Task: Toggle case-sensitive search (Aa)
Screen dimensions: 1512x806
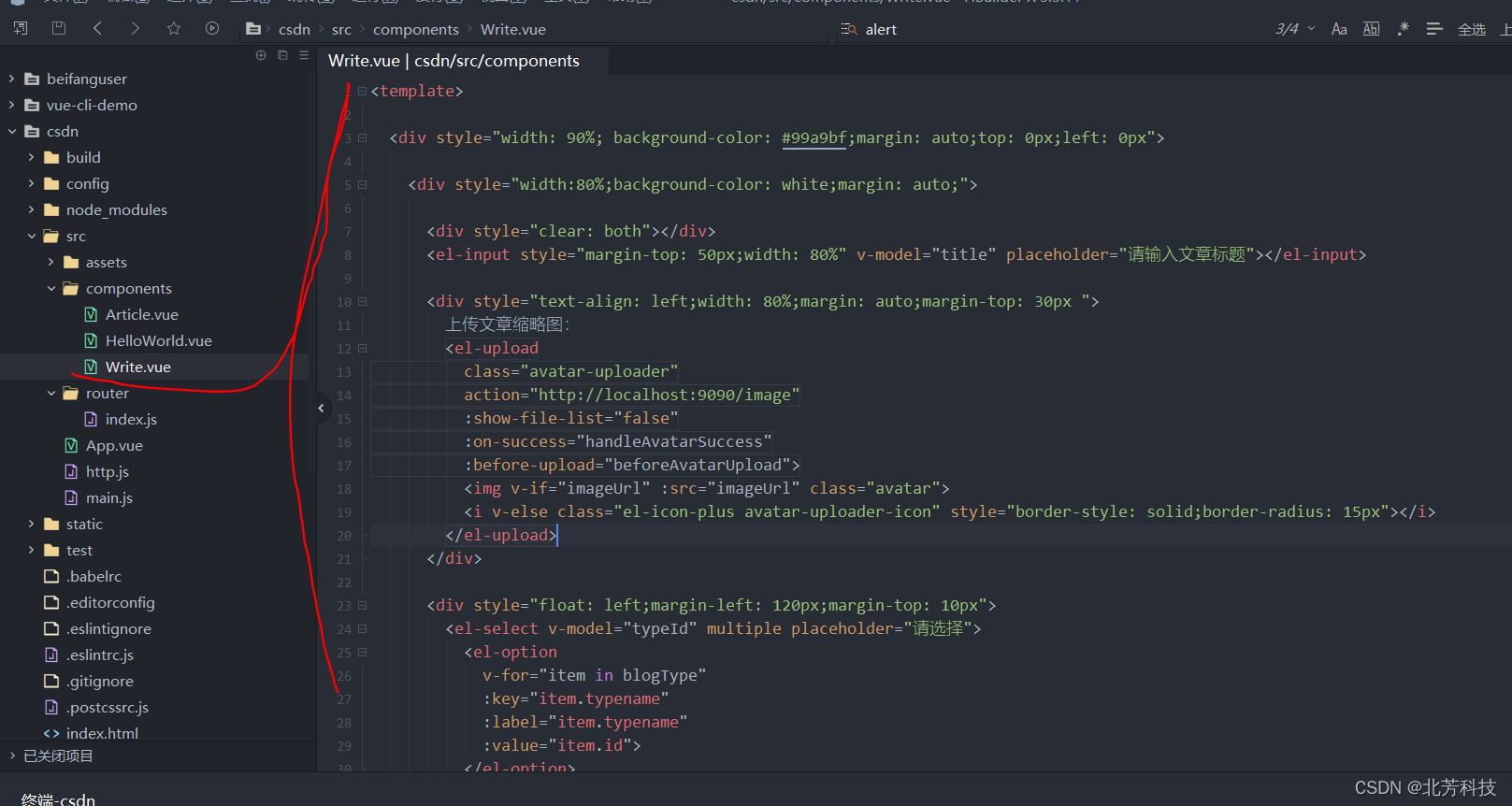Action: tap(1339, 29)
